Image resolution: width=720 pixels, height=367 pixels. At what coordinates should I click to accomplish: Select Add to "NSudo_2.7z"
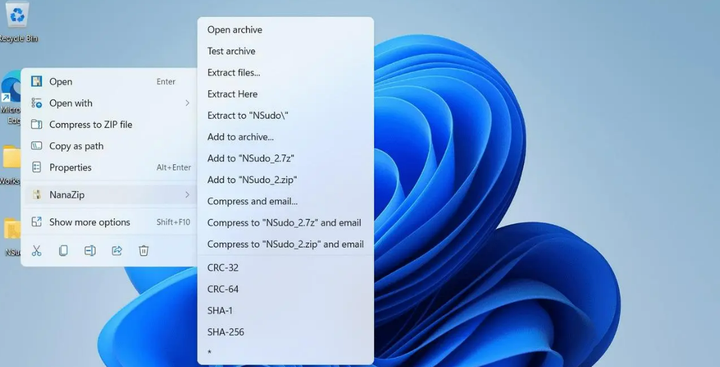[x=285, y=158]
